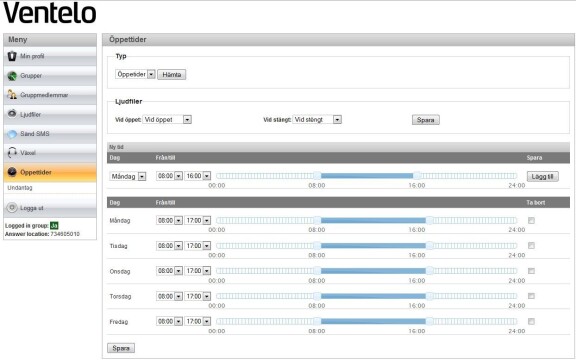Click the Min profil icon
576x360 pixels.
[12, 56]
